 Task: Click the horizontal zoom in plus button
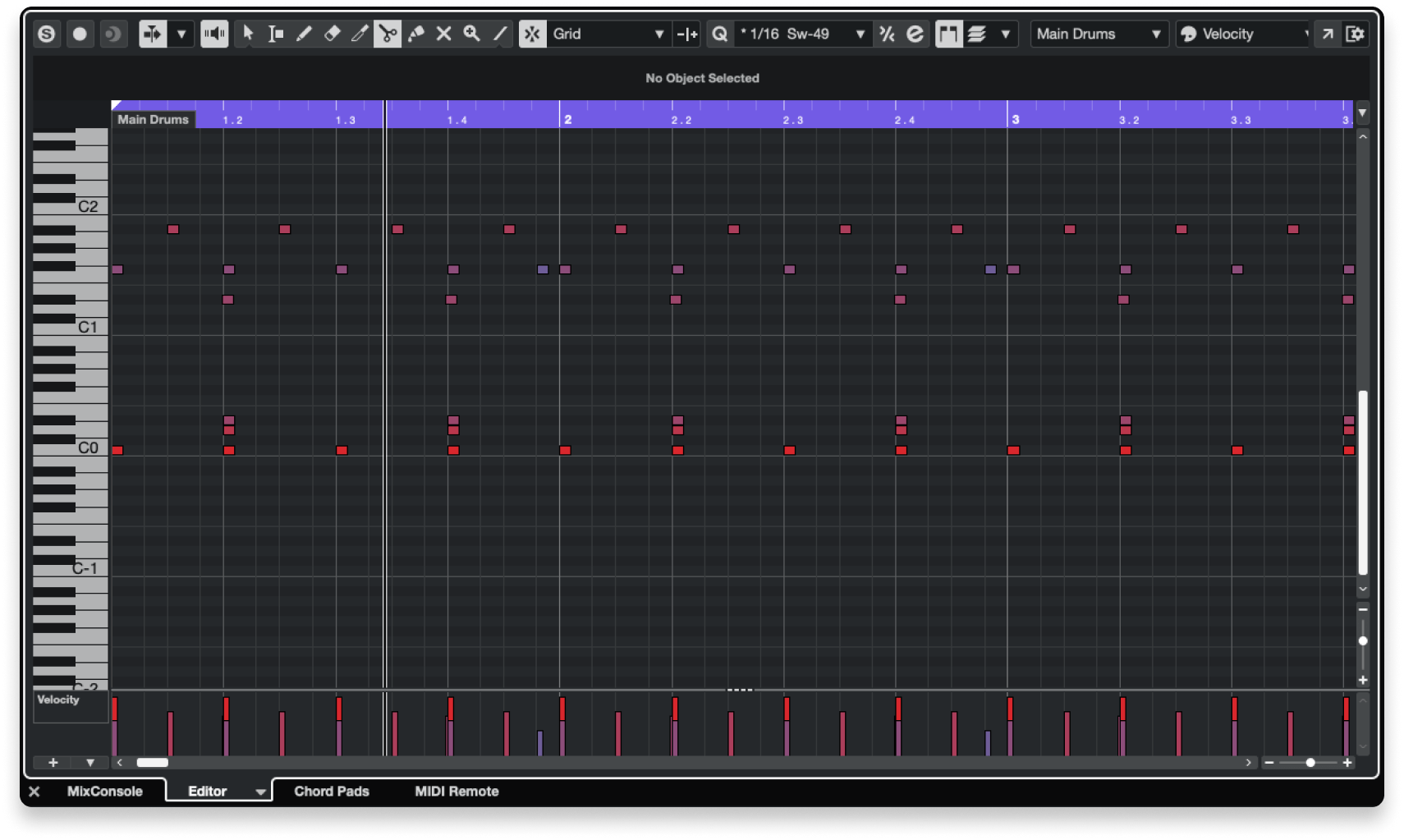1347,763
